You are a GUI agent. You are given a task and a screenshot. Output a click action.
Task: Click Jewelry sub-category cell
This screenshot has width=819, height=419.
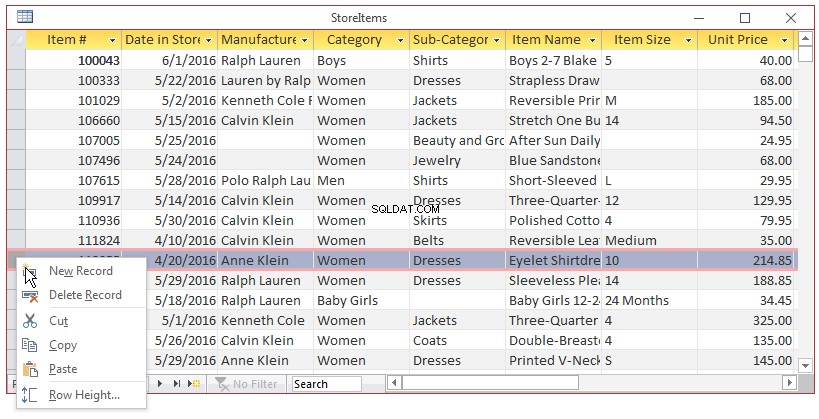(x=458, y=160)
